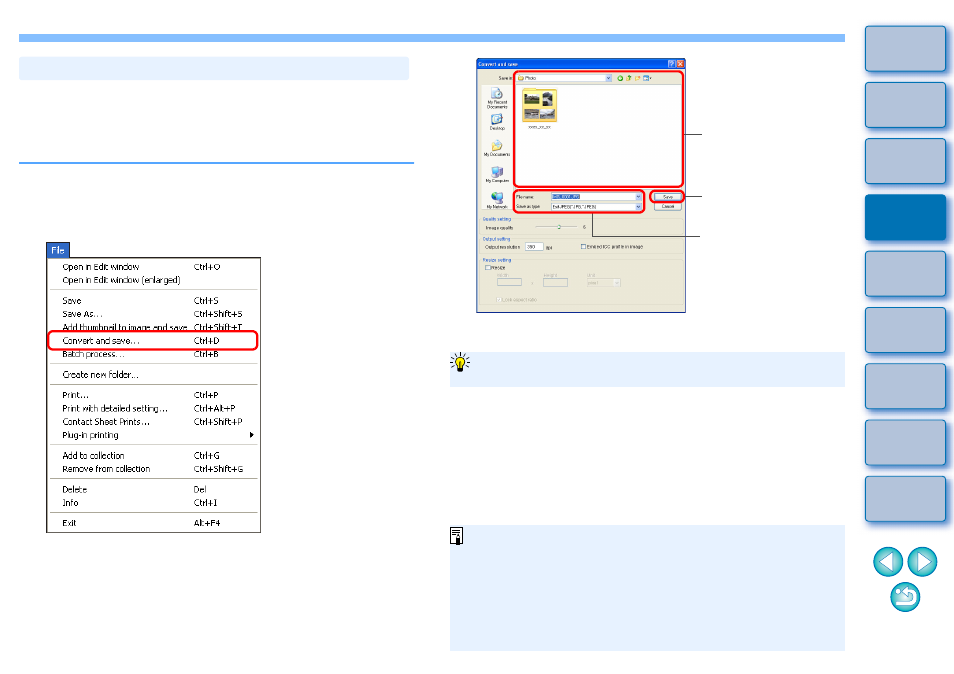954x674 pixels.
Task: Click the File name text field
Action: pyautogui.click(x=593, y=196)
